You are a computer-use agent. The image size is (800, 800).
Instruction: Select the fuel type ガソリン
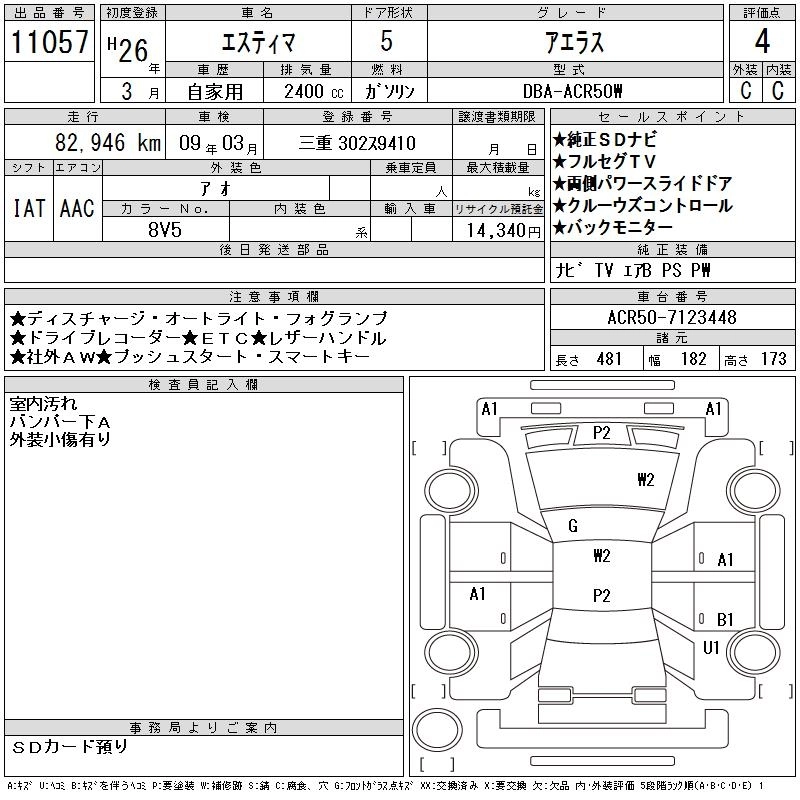(x=389, y=92)
